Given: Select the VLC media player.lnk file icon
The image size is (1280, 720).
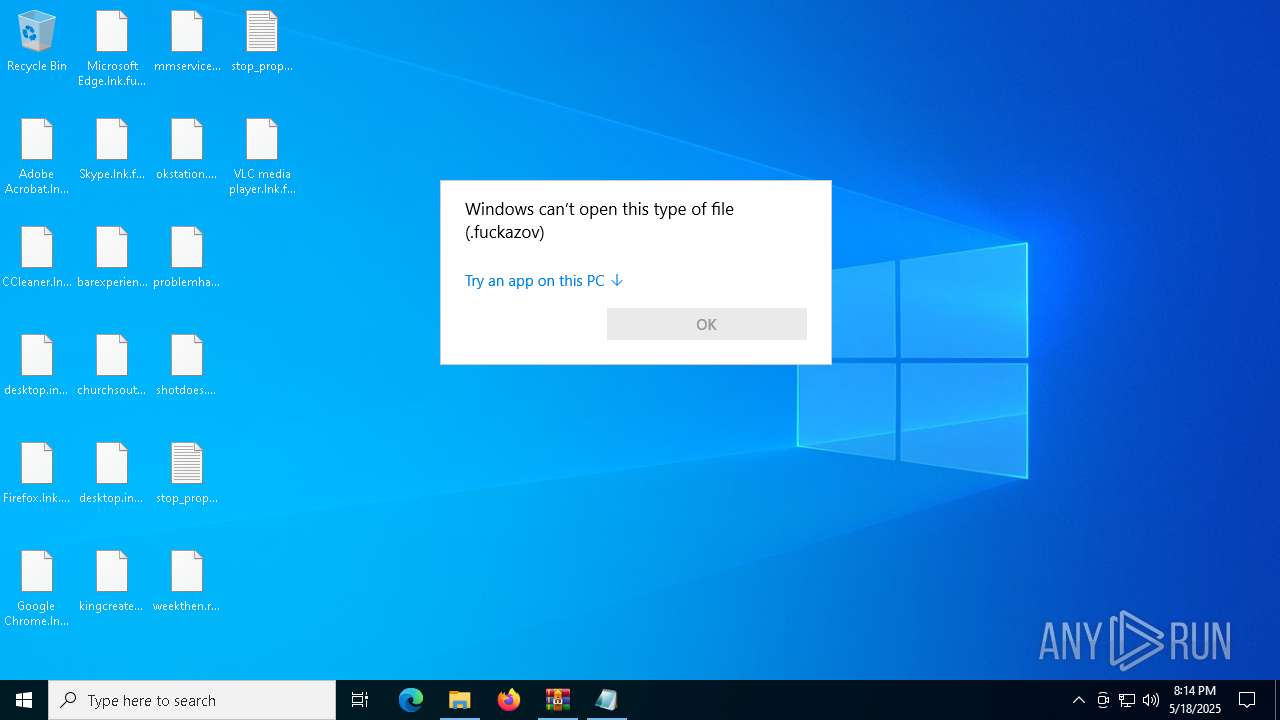Looking at the screenshot, I should pyautogui.click(x=262, y=157).
